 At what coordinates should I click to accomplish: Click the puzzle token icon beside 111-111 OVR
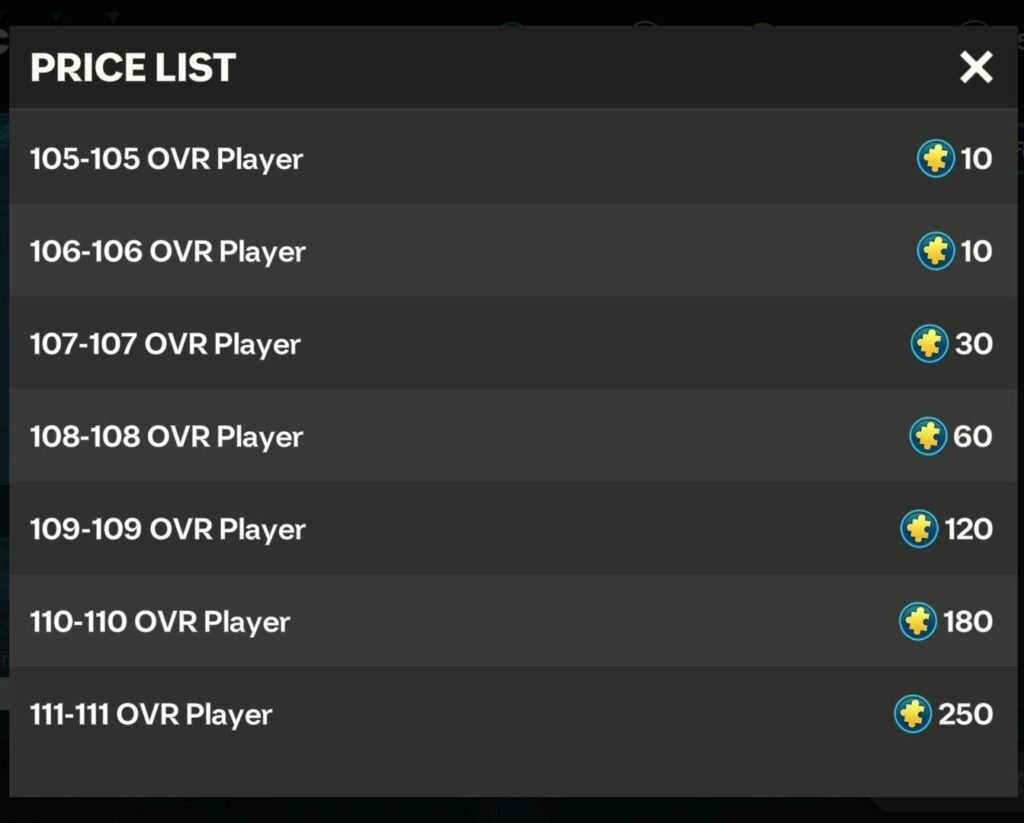point(912,714)
